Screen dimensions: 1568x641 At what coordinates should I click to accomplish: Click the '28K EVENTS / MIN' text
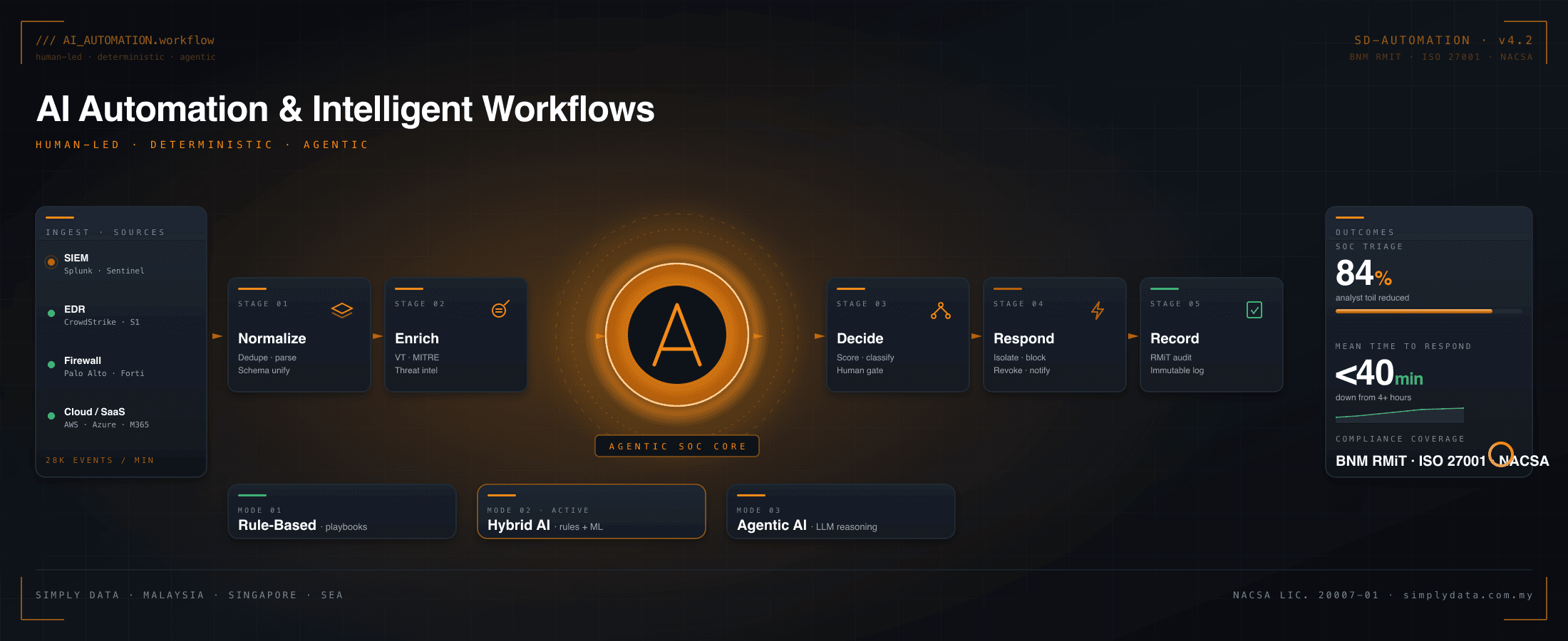100,460
